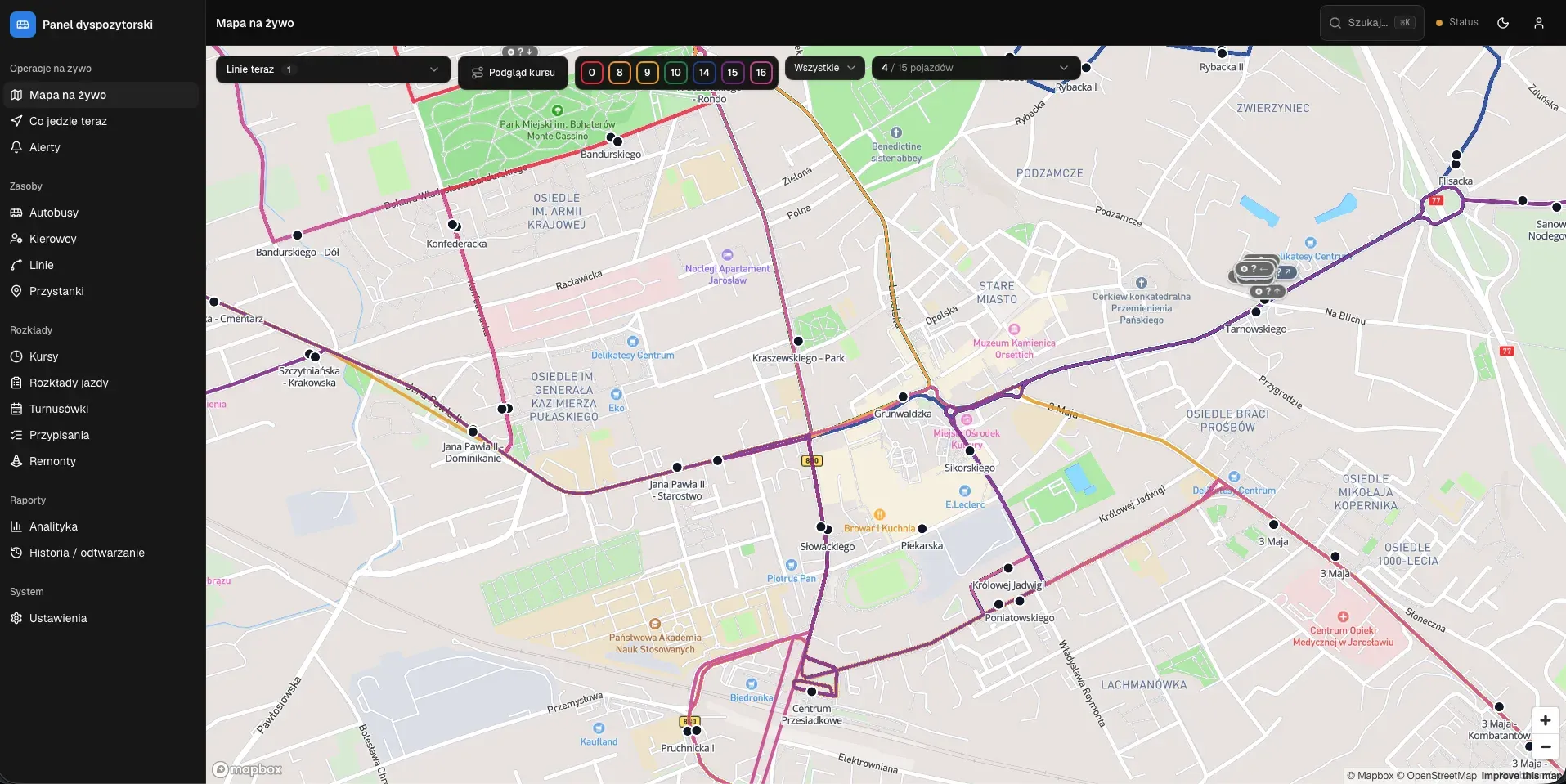The height and width of the screenshot is (784, 1566).
Task: Click the Rozkłady jazdy clipboard icon
Action: point(16,383)
